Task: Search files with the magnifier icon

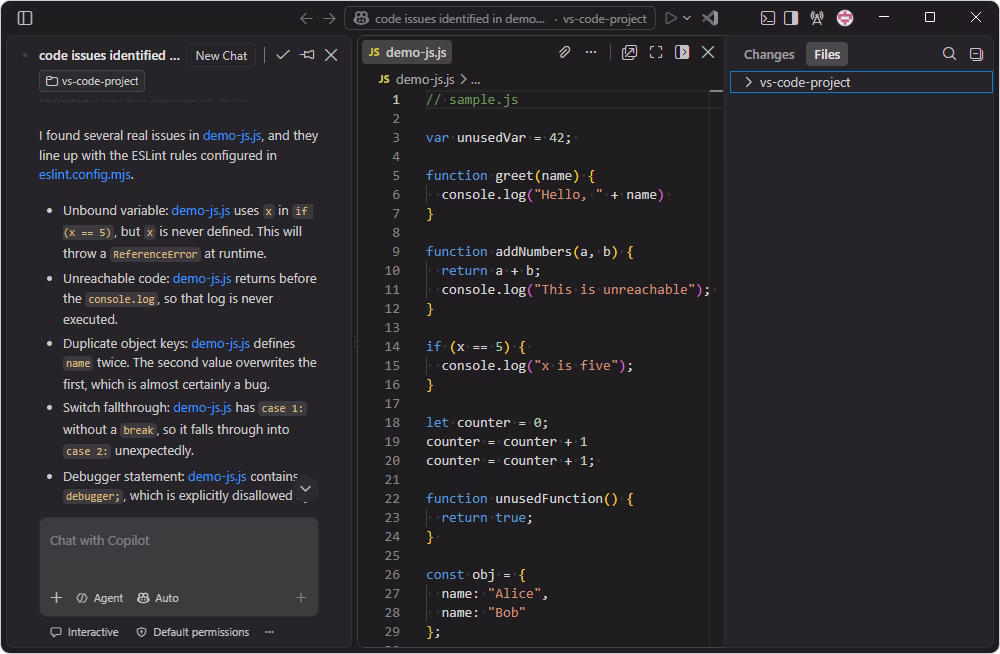Action: (x=949, y=54)
